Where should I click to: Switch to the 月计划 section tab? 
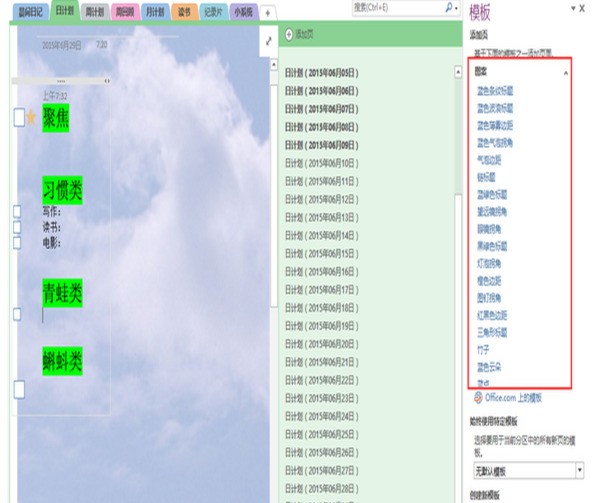155,12
